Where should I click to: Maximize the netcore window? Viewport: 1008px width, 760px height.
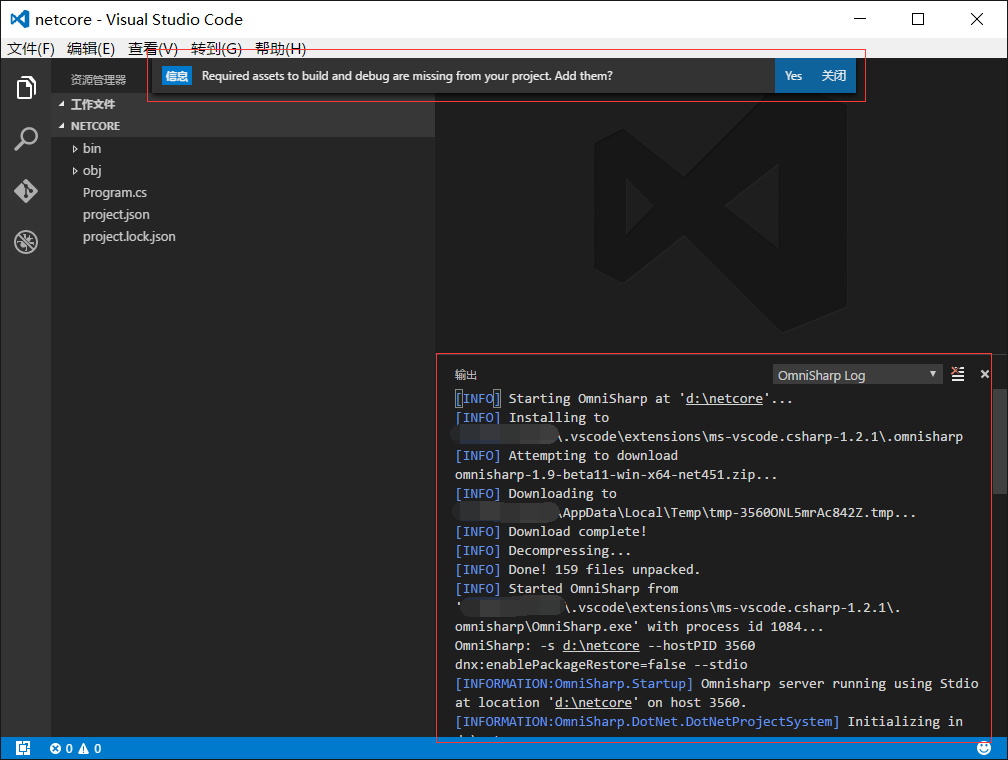918,19
